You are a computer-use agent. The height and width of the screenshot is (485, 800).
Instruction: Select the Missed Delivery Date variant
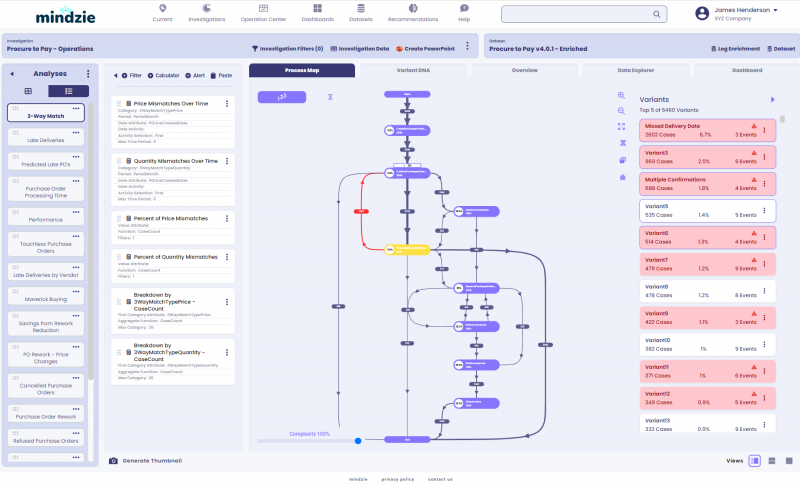pos(707,131)
